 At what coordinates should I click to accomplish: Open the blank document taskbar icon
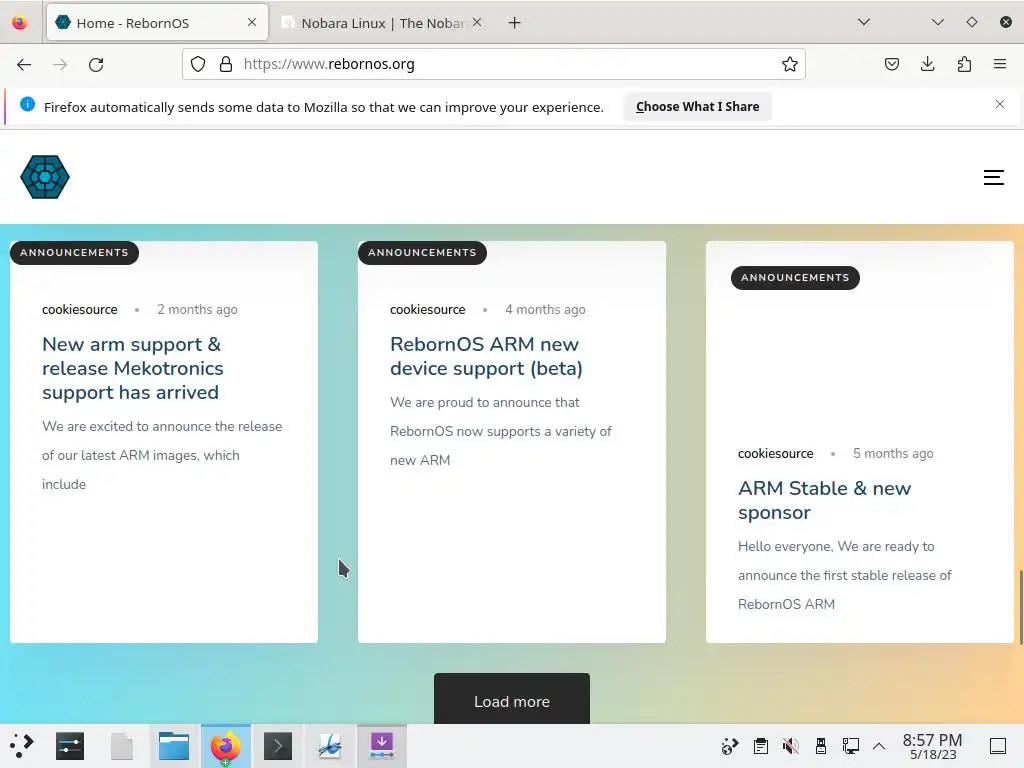click(122, 746)
